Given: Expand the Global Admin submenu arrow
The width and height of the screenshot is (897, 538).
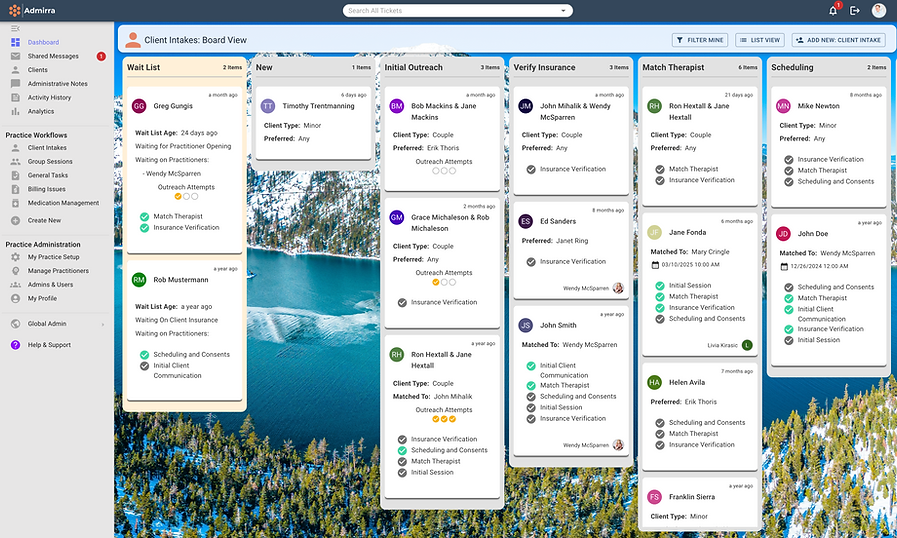Looking at the screenshot, I should coord(103,325).
